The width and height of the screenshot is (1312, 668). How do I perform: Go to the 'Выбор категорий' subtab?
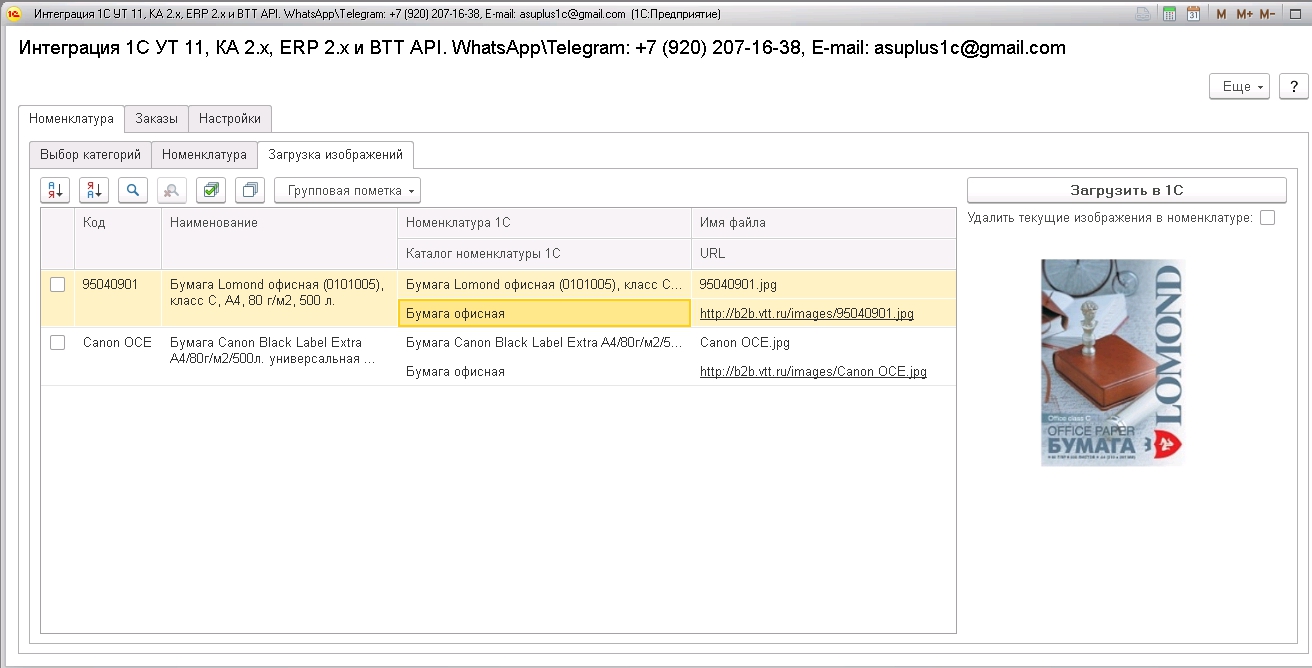click(x=90, y=155)
